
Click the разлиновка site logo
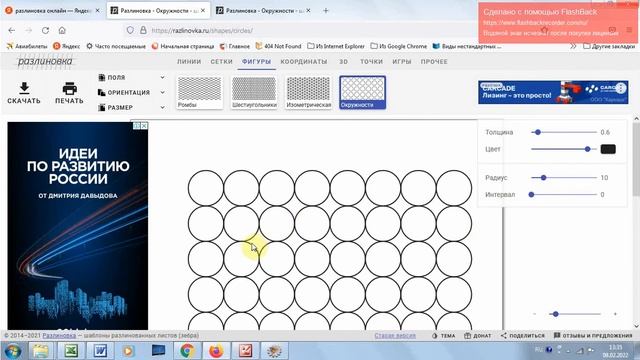click(45, 62)
